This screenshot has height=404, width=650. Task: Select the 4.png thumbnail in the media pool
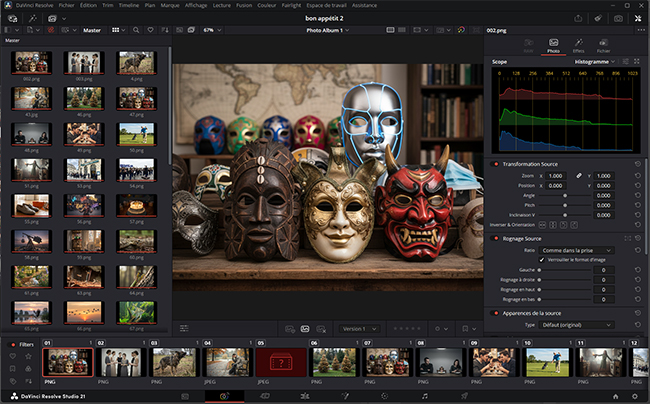click(136, 63)
